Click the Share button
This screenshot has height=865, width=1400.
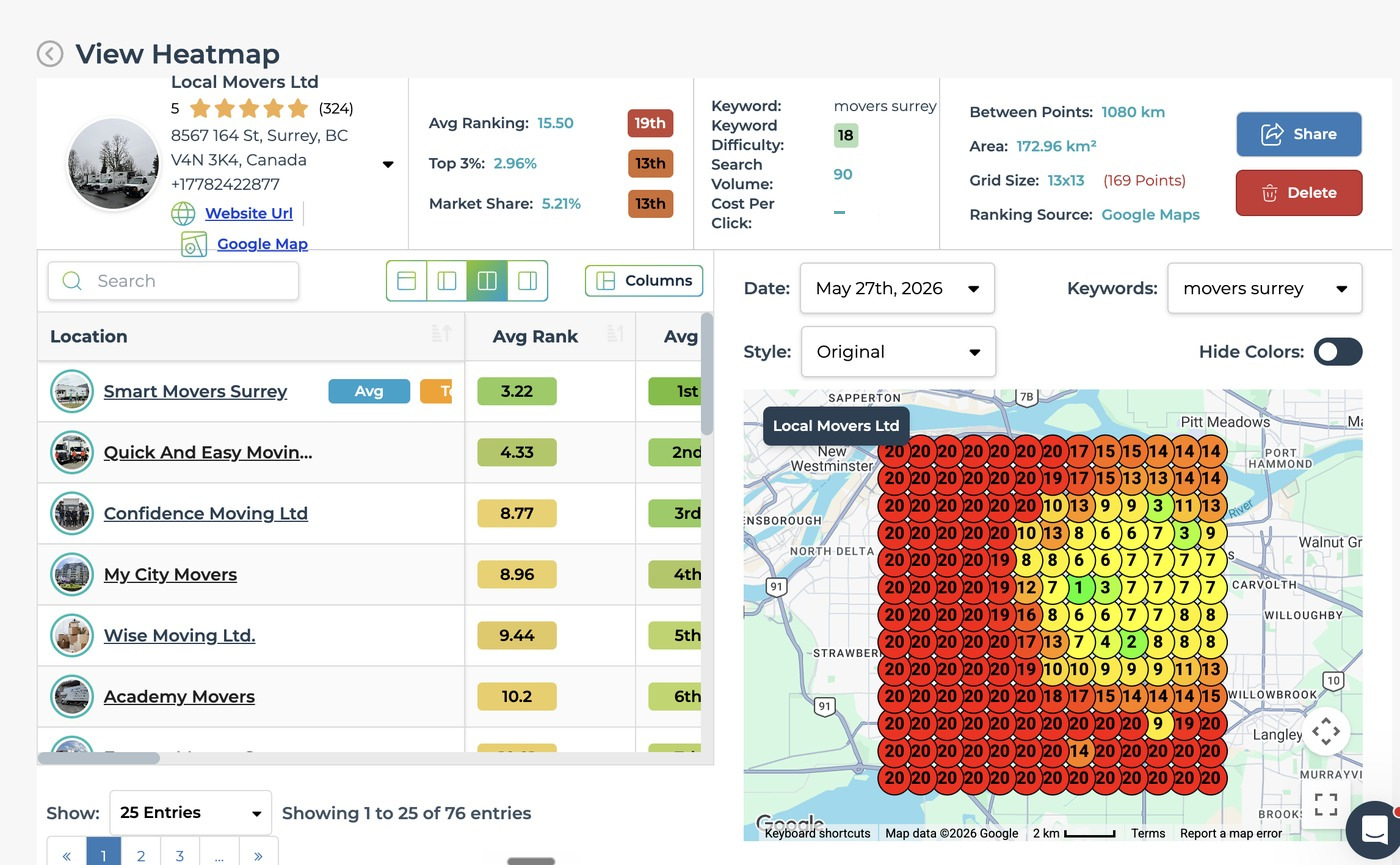click(1299, 134)
